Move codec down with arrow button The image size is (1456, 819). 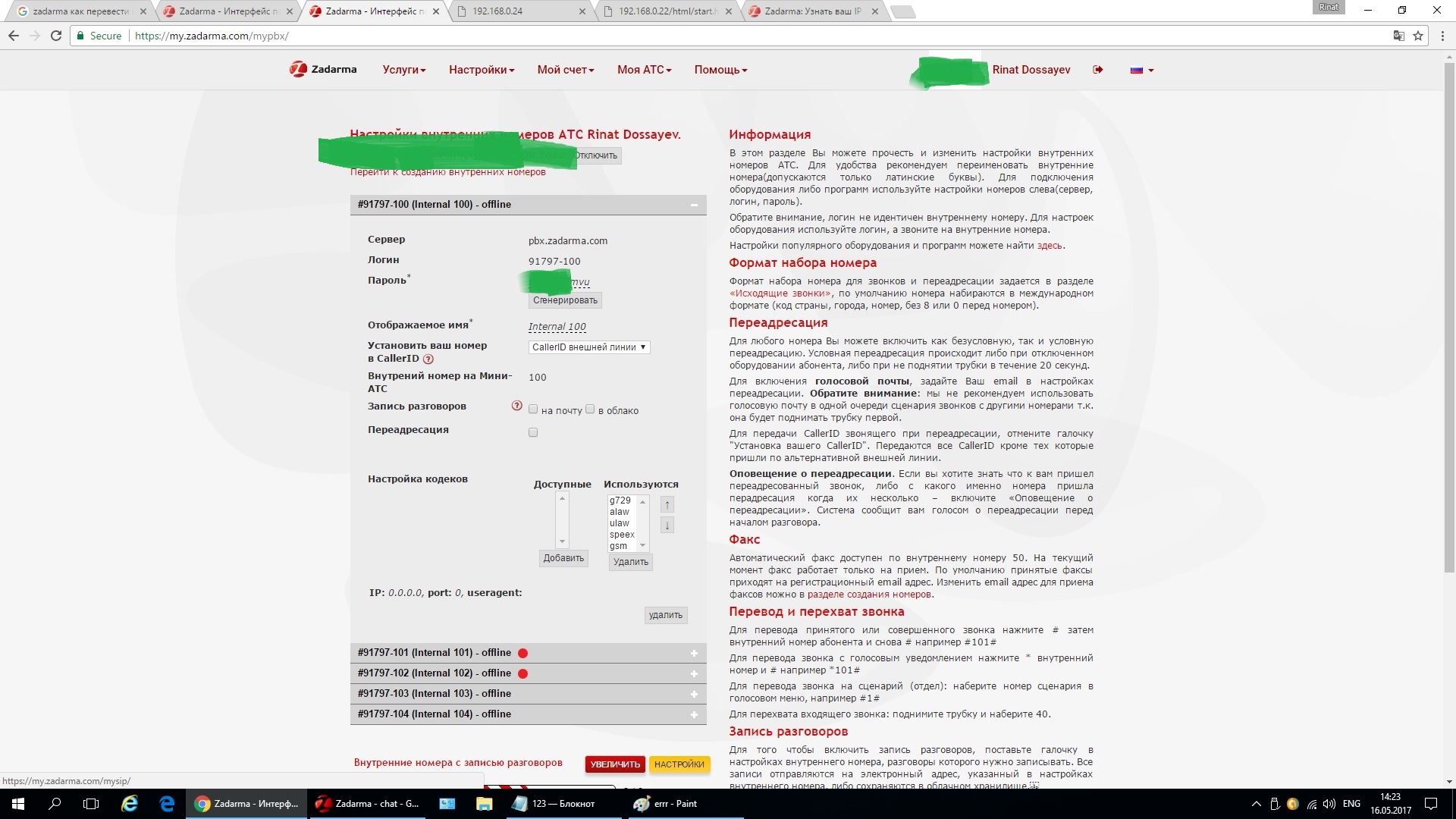pyautogui.click(x=667, y=525)
